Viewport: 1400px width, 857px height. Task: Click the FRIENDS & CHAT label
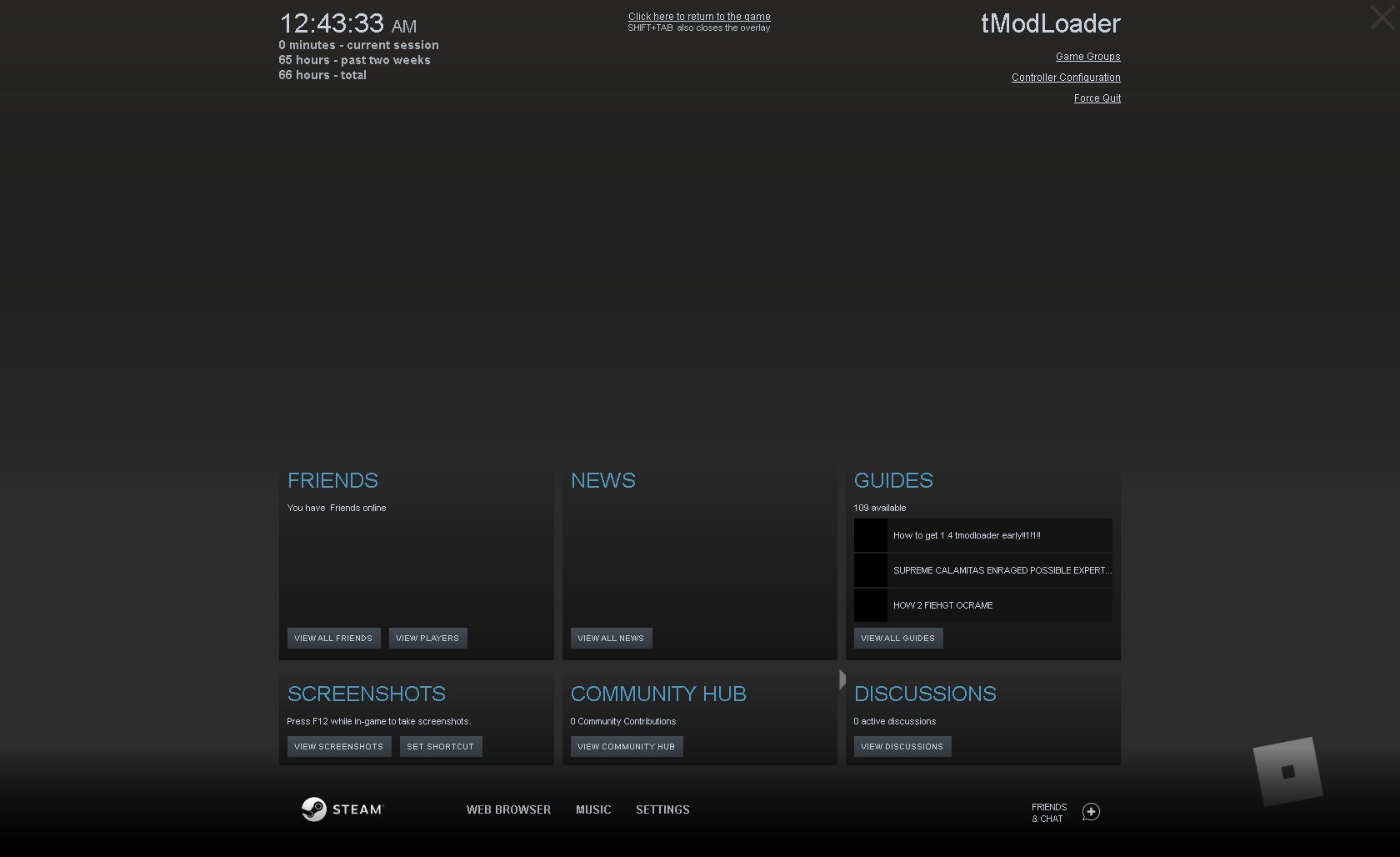pos(1048,813)
